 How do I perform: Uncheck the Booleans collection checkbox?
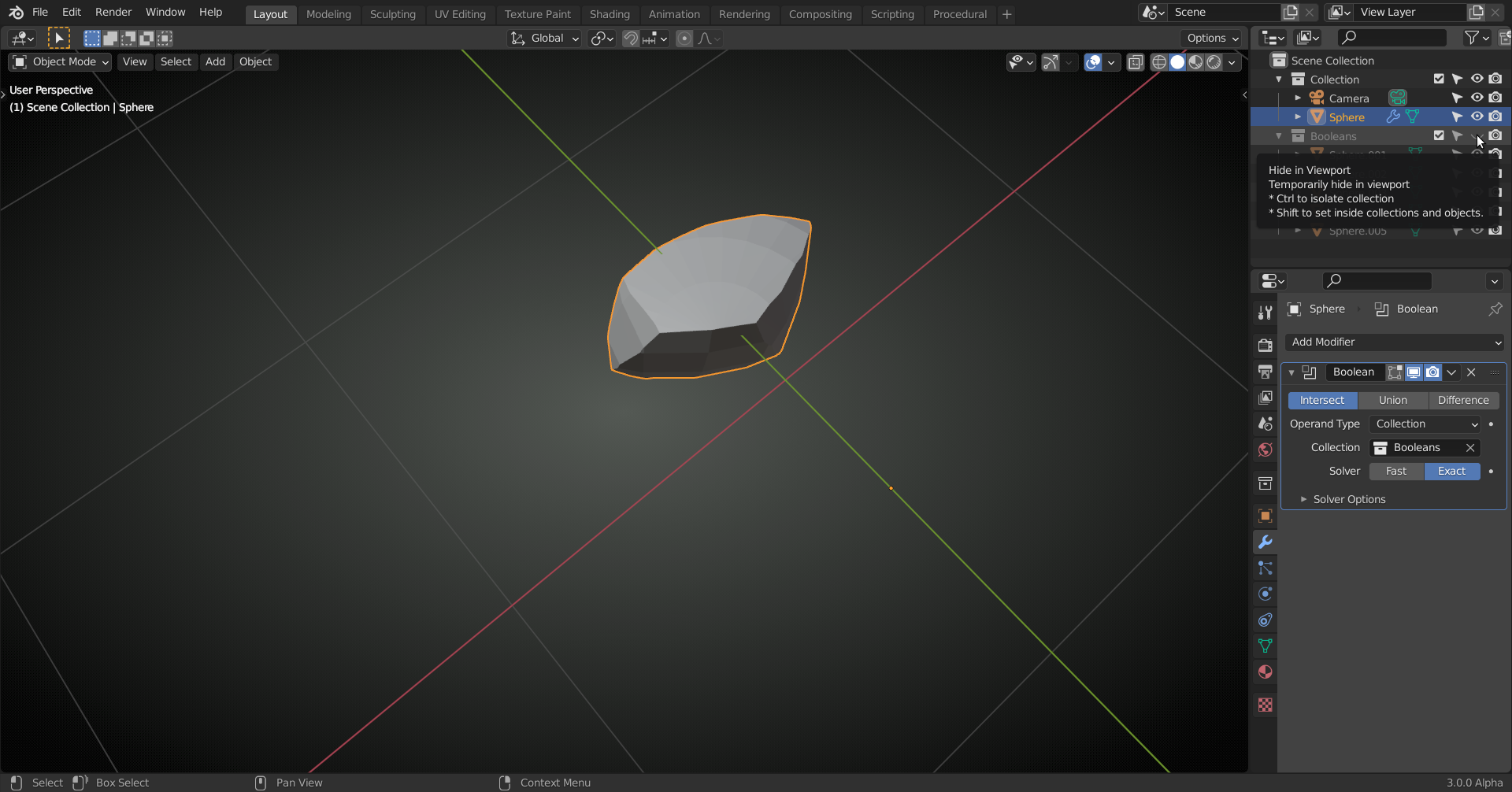(x=1439, y=135)
